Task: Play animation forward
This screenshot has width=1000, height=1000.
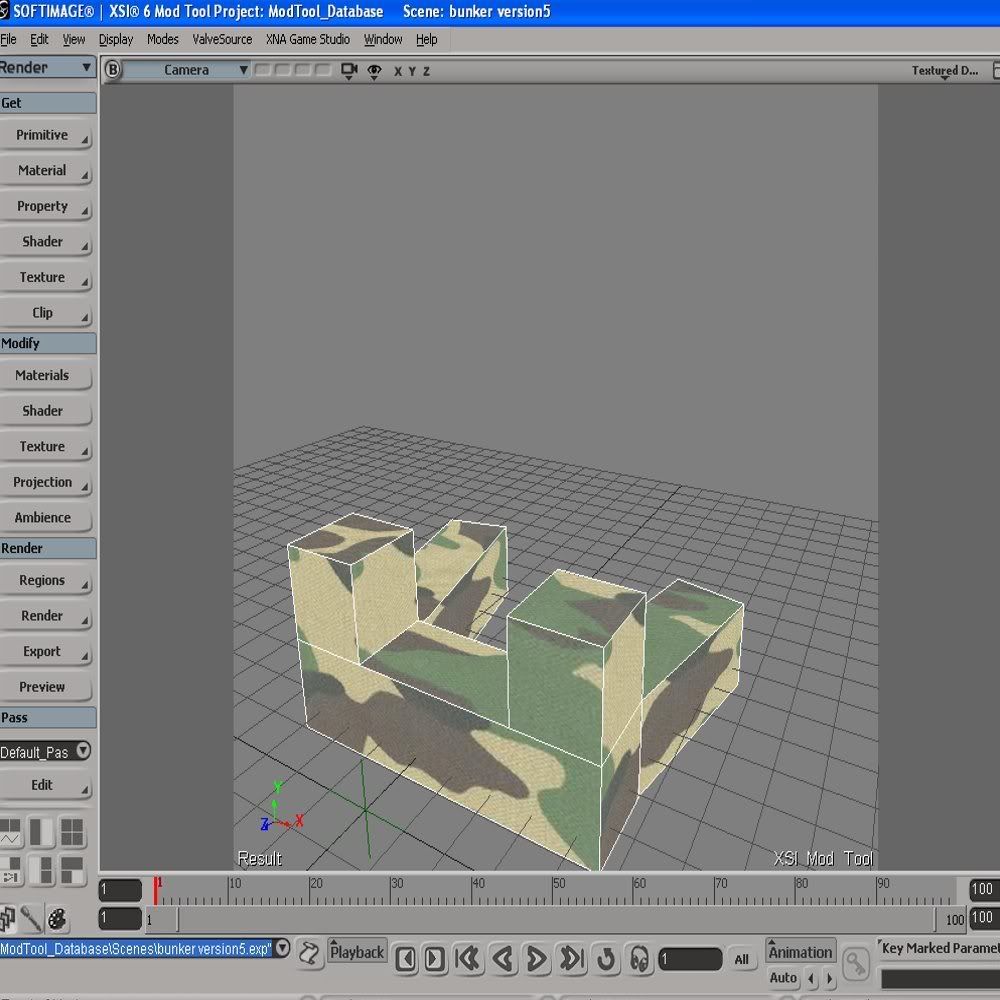Action: tap(536, 959)
